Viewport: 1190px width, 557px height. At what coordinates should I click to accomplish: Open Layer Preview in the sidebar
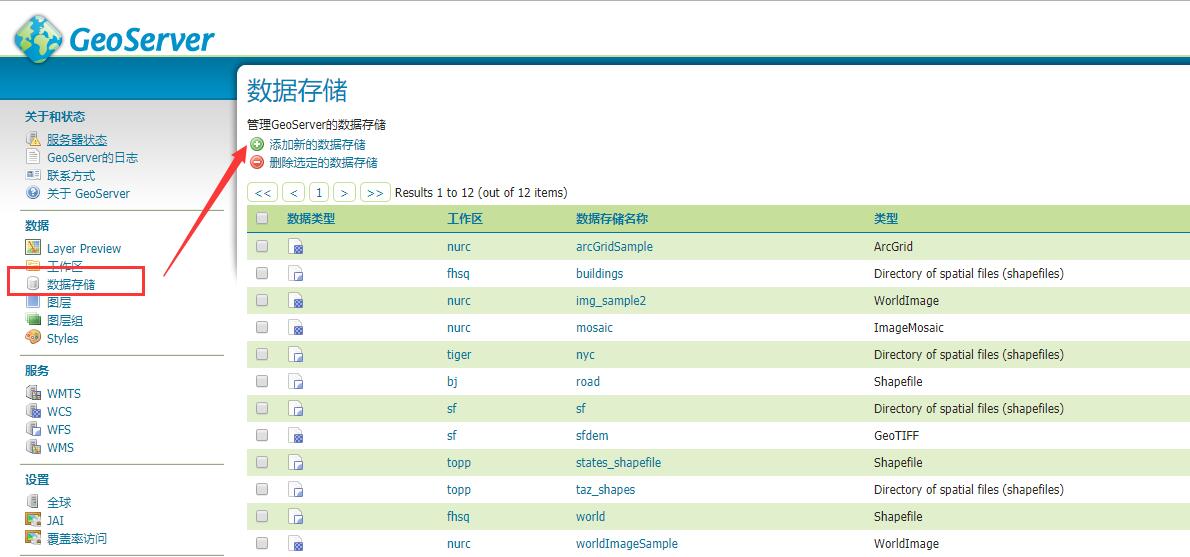coord(83,248)
